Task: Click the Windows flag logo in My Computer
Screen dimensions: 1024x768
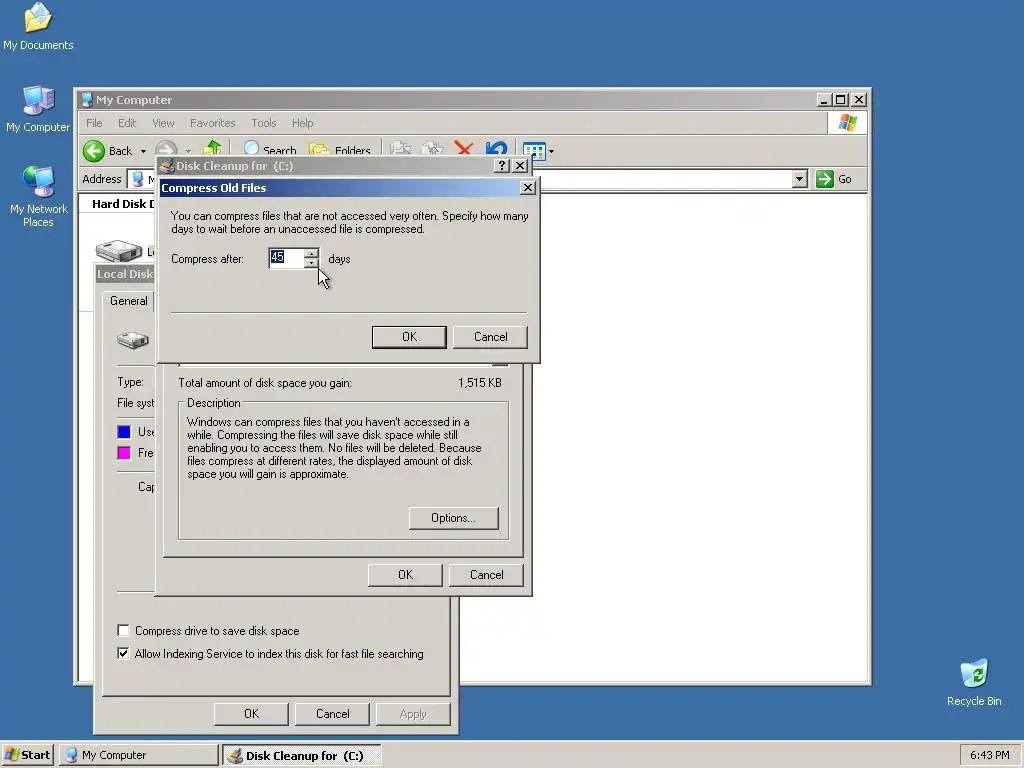Action: point(848,123)
